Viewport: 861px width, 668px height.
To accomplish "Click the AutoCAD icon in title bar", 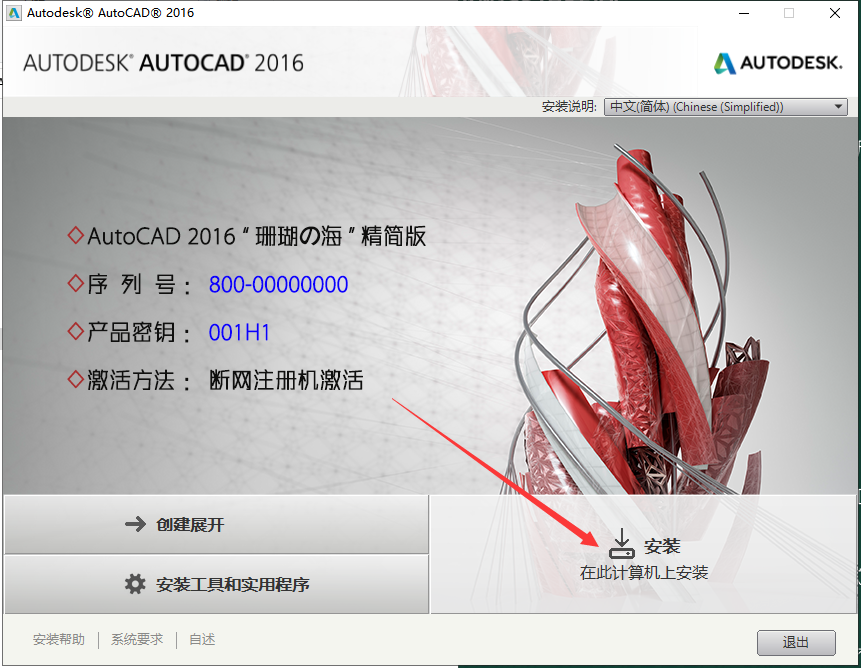I will pyautogui.click(x=13, y=13).
